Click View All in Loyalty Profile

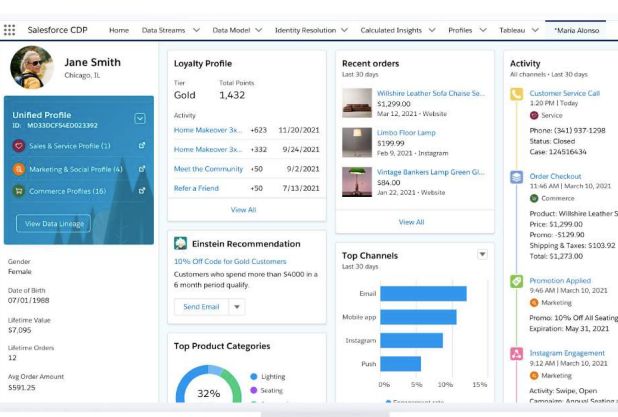pos(243,210)
